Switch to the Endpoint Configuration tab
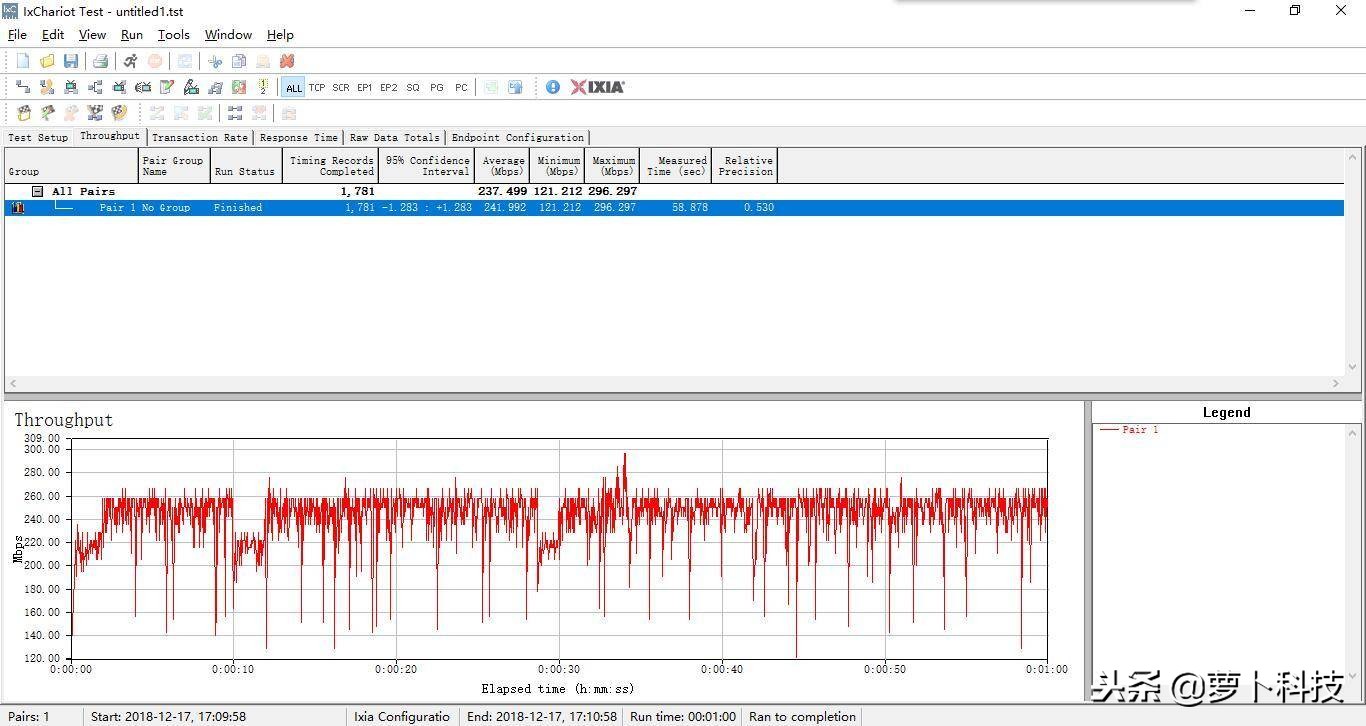Viewport: 1366px width, 726px height. click(x=518, y=137)
